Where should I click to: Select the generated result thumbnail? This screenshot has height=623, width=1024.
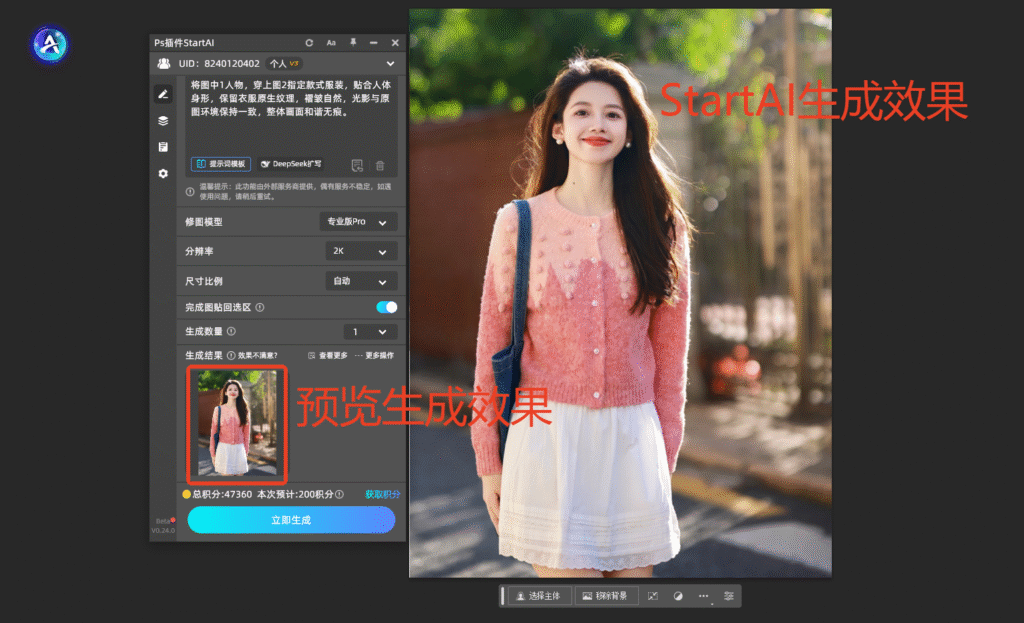point(237,424)
